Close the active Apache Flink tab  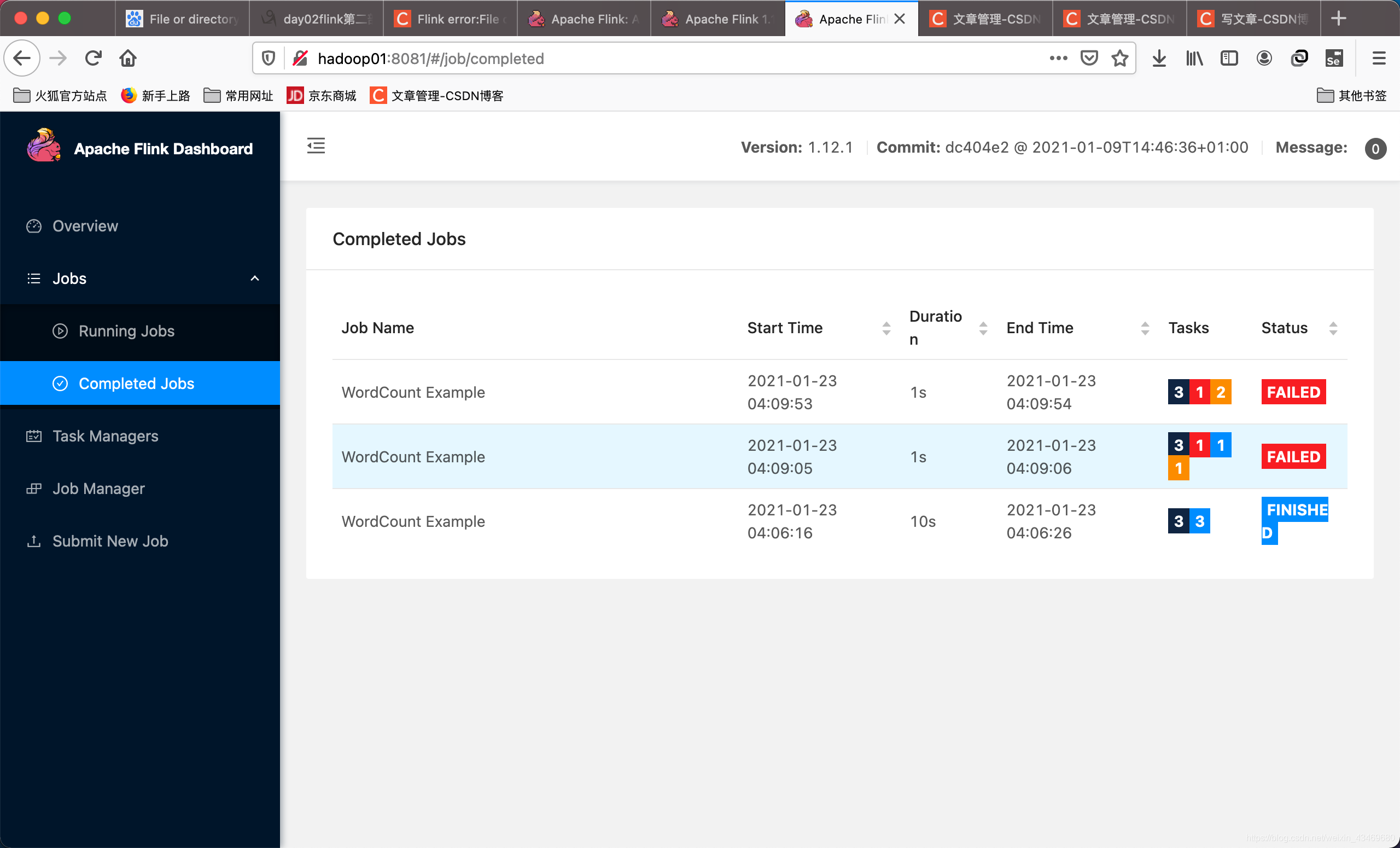pyautogui.click(x=900, y=19)
